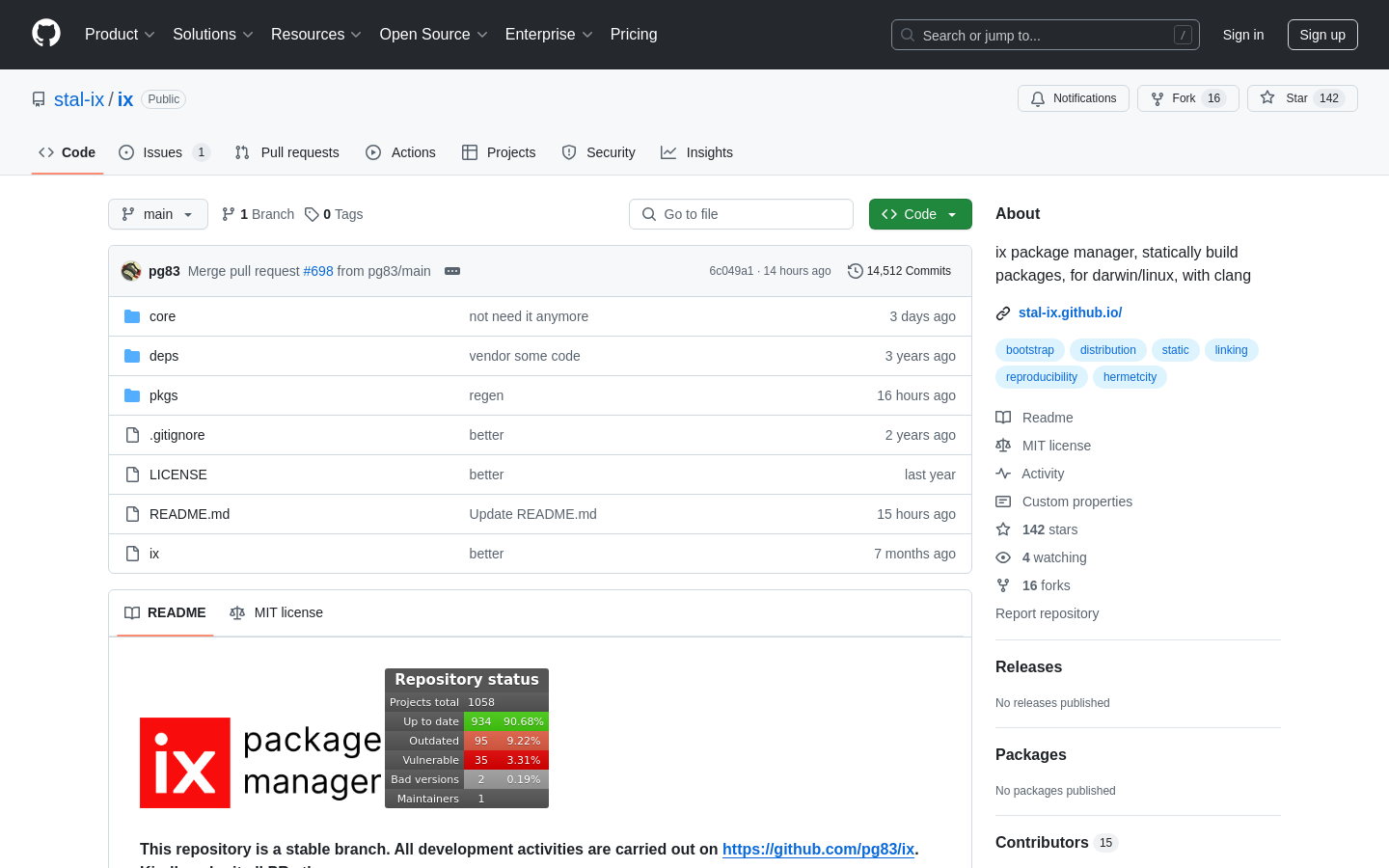Expand the Resources menu
Screen dimensions: 1389x868
(316, 35)
